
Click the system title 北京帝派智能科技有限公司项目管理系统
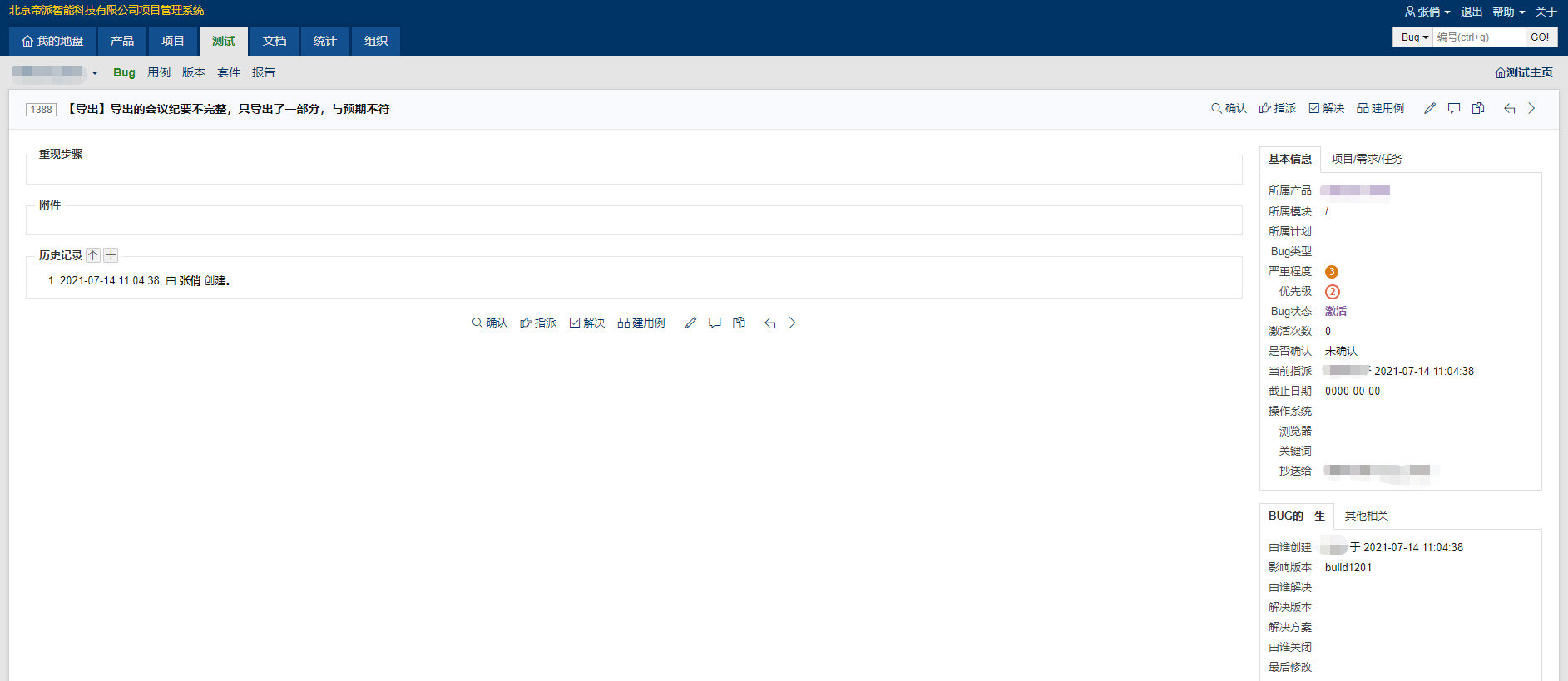click(106, 10)
